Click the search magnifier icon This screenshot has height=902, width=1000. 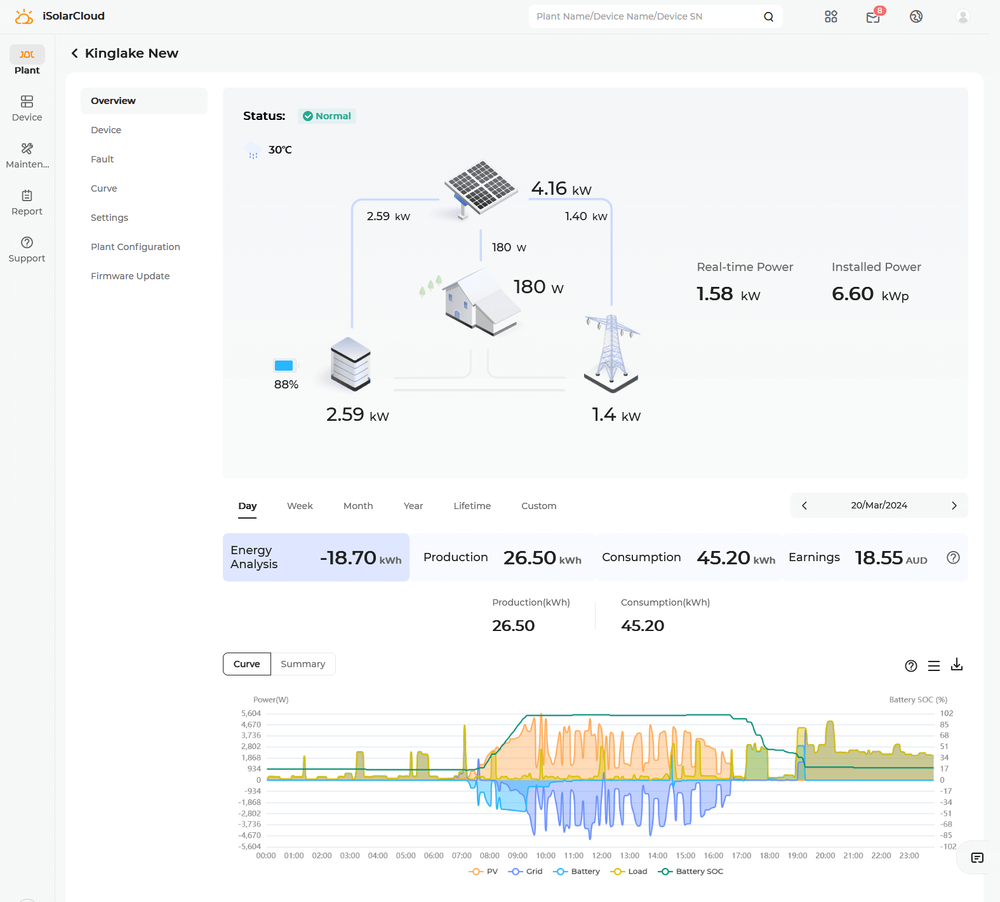[768, 17]
